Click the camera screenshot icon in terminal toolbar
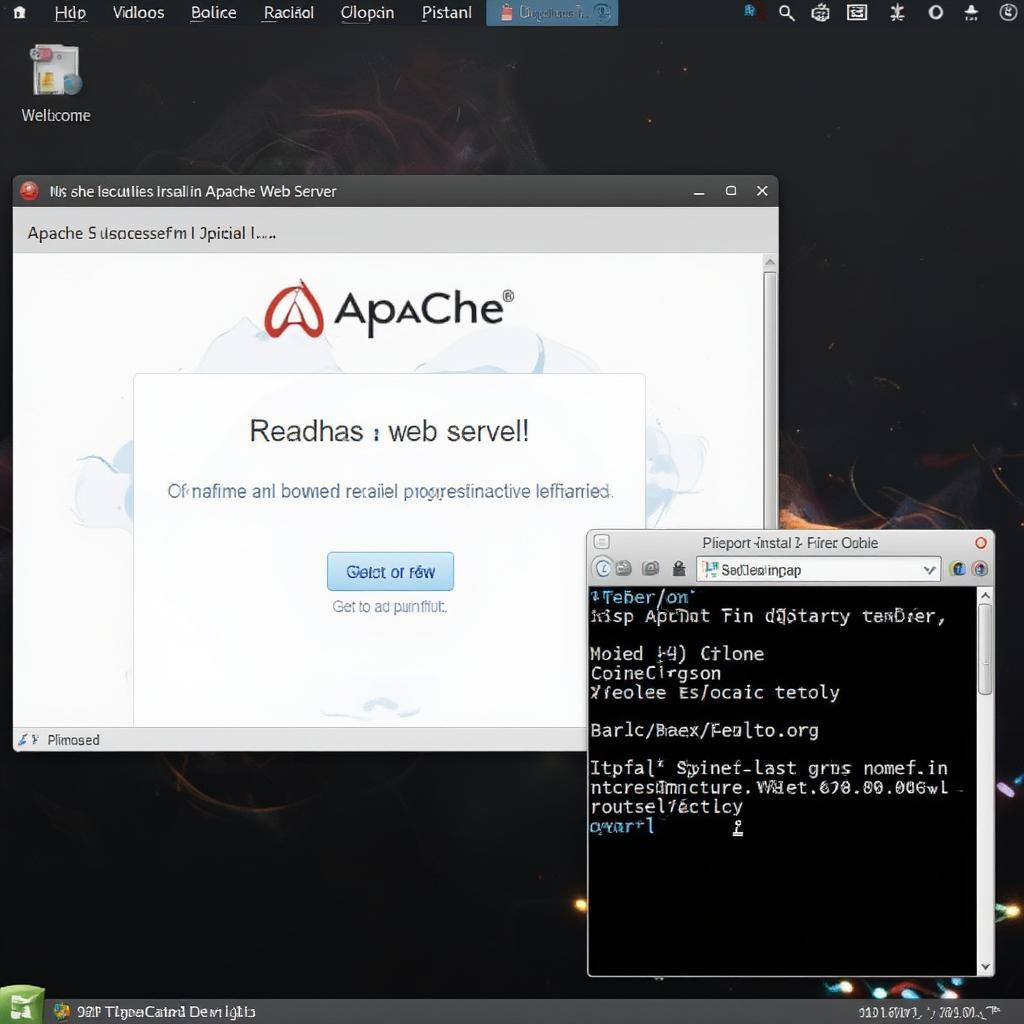 tap(650, 569)
